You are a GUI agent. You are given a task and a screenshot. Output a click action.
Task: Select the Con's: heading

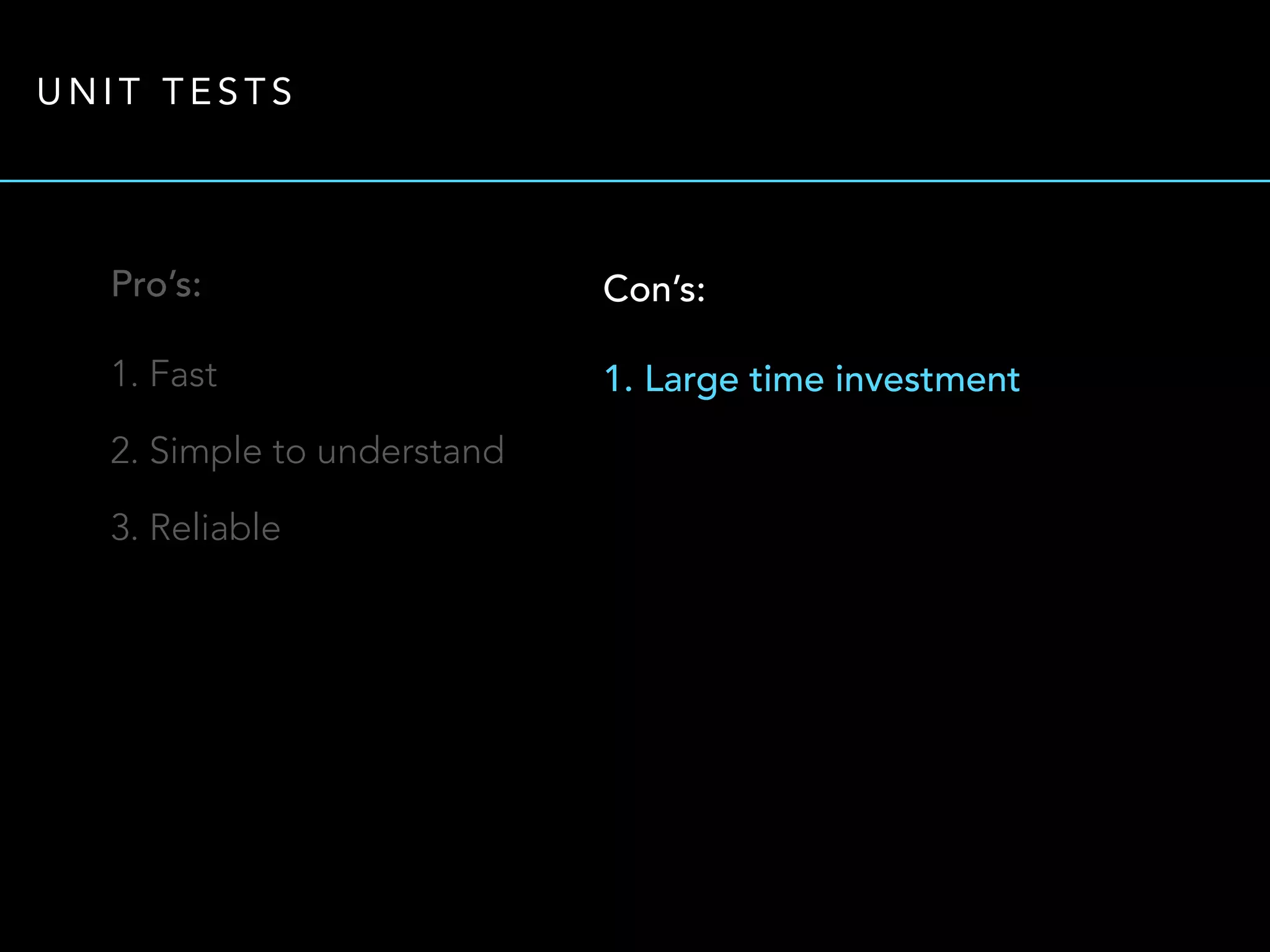[654, 289]
